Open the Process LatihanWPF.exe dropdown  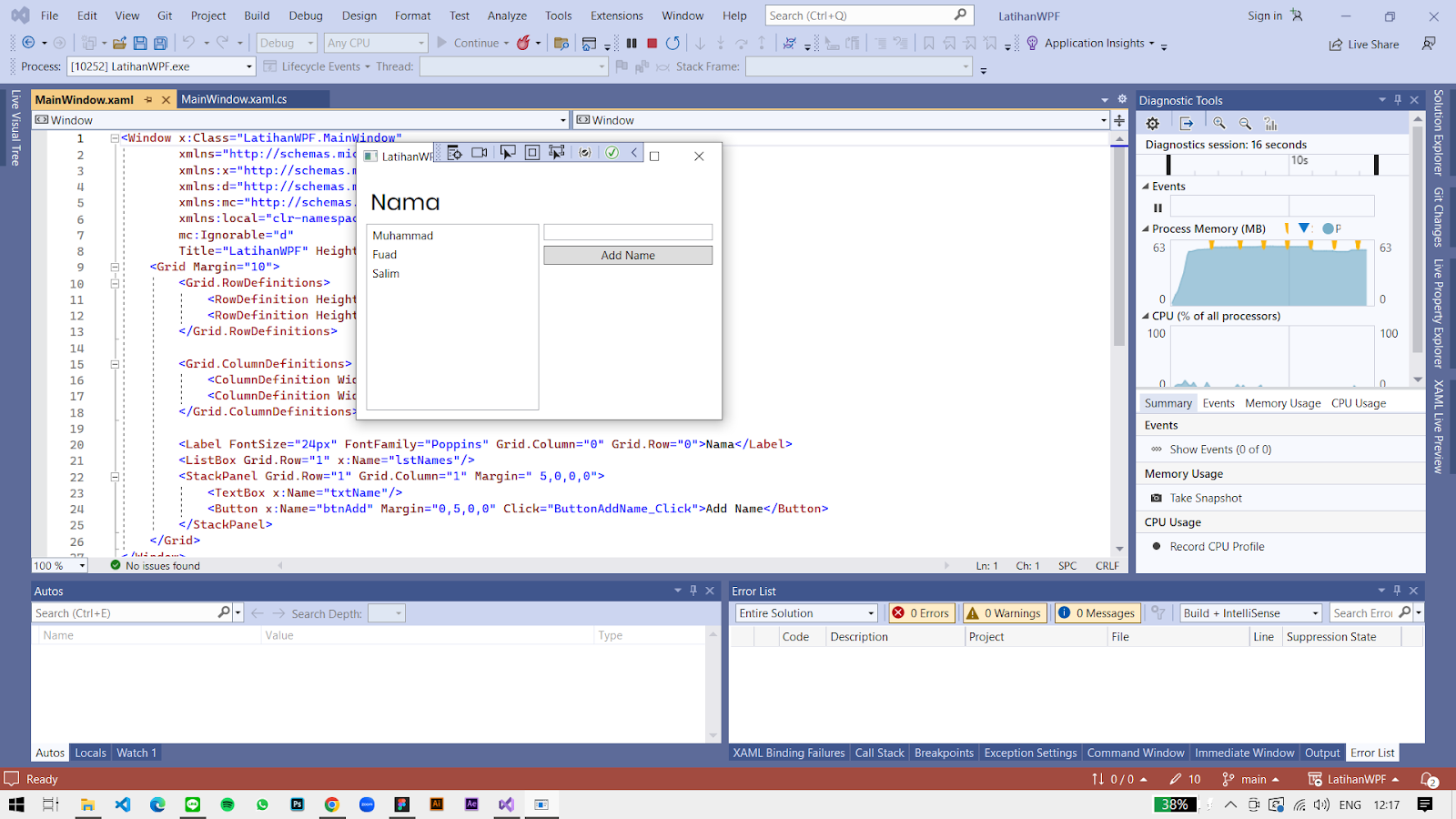click(161, 66)
